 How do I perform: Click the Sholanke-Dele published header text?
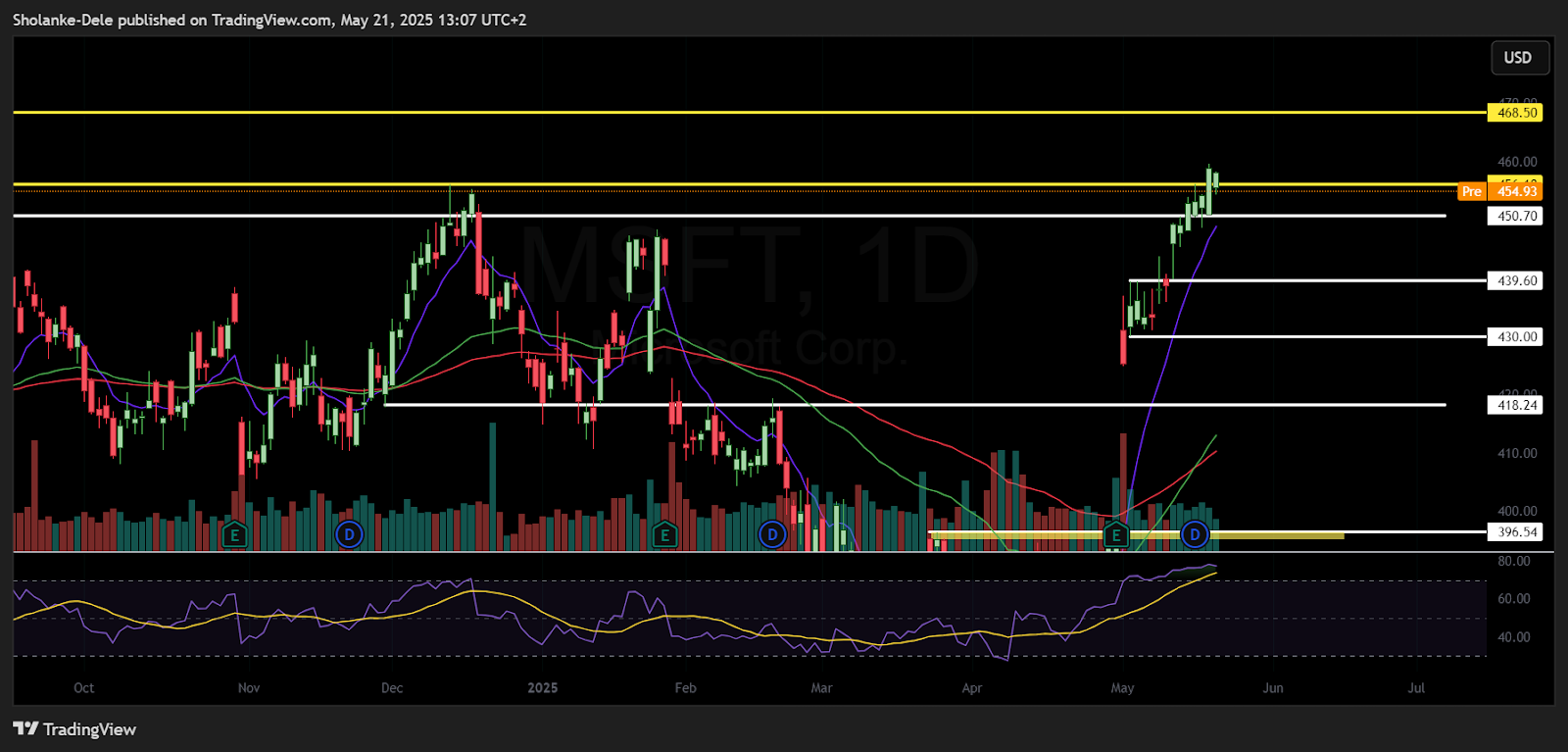coord(269,20)
